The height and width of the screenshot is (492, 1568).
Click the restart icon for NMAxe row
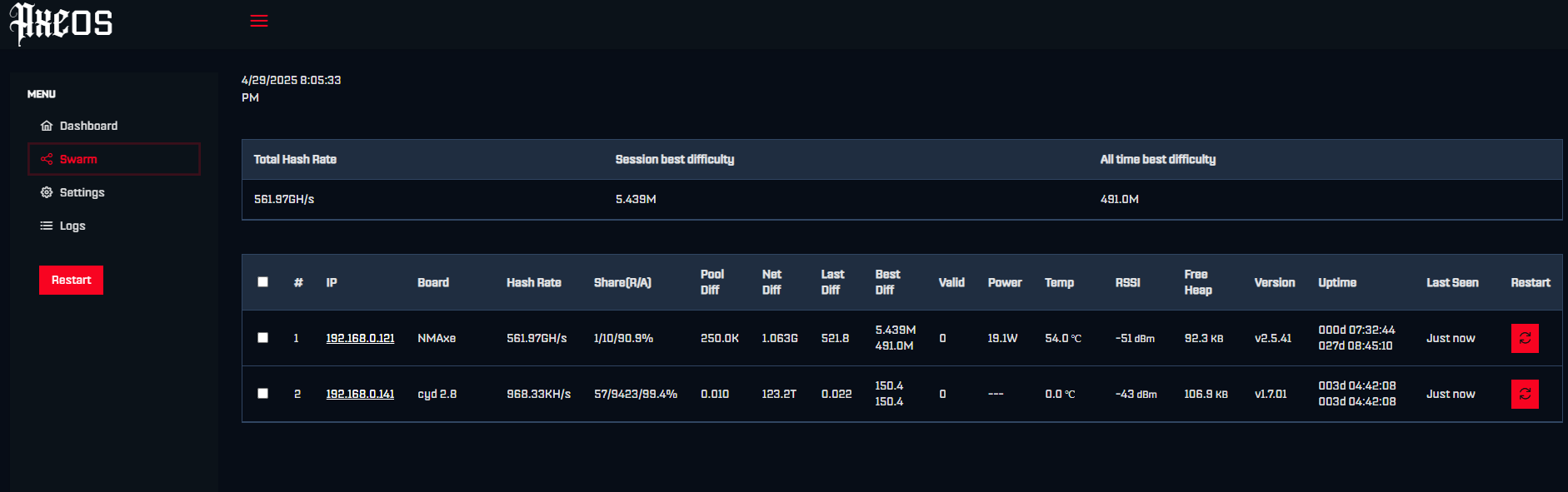coord(1525,338)
